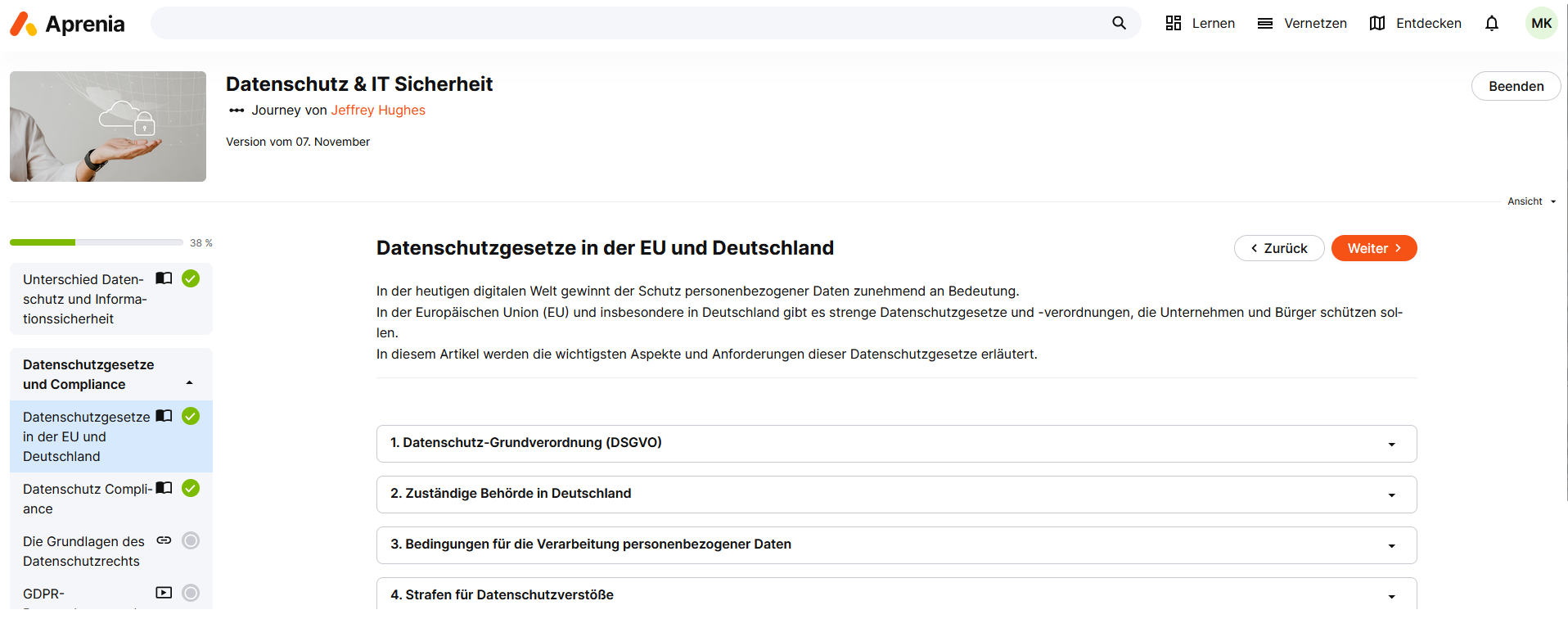Open Unterschied Datenschutz und Informationssicherheit lesson
Screen dimensions: 1568x628
111,299
